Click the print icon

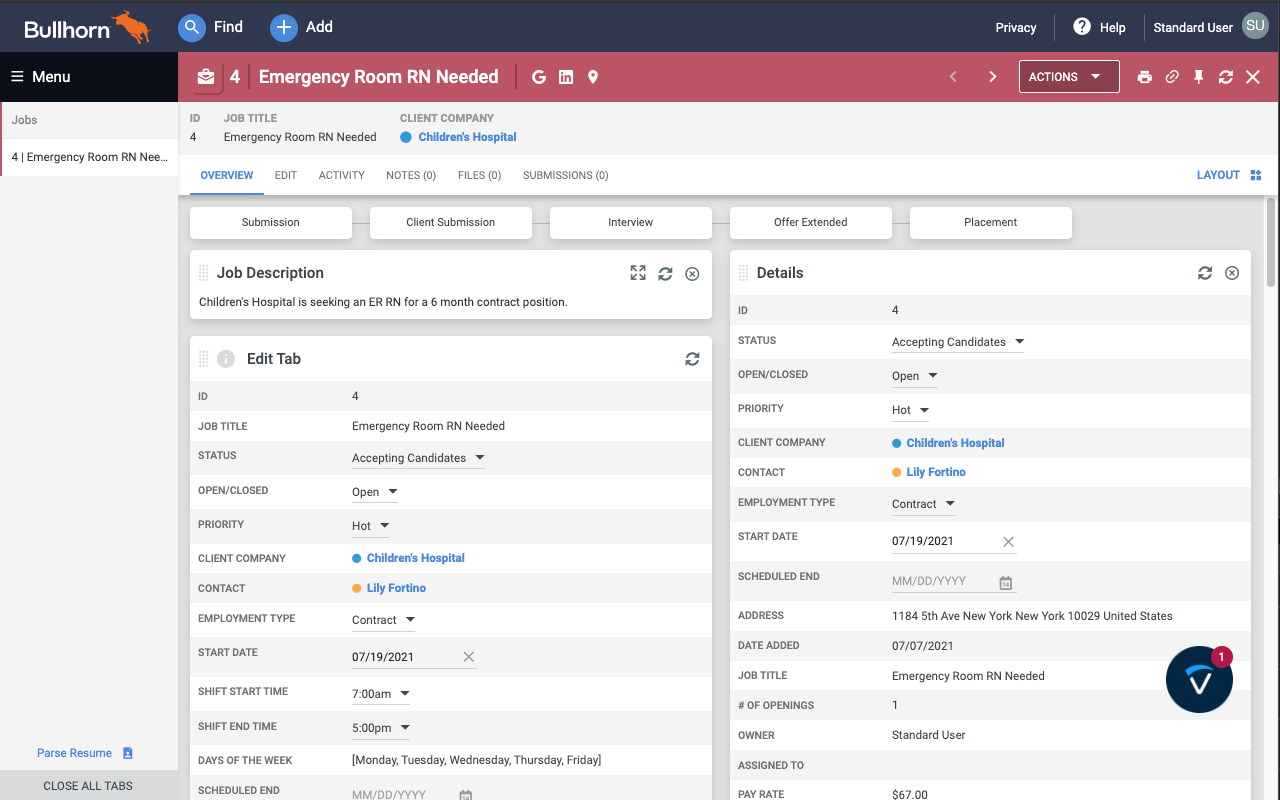coord(1145,77)
